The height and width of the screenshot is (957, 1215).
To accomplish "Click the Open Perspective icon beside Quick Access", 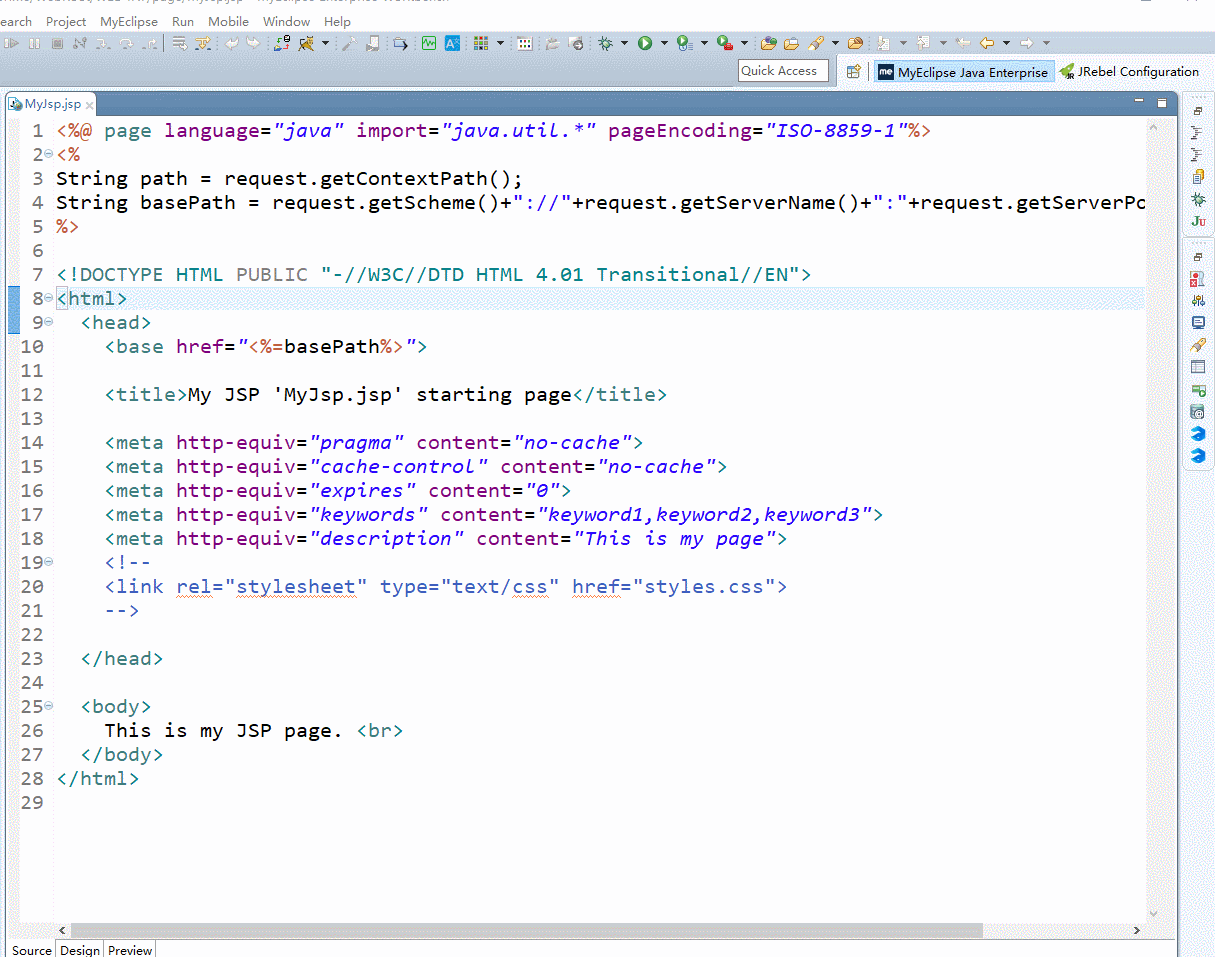I will (853, 71).
